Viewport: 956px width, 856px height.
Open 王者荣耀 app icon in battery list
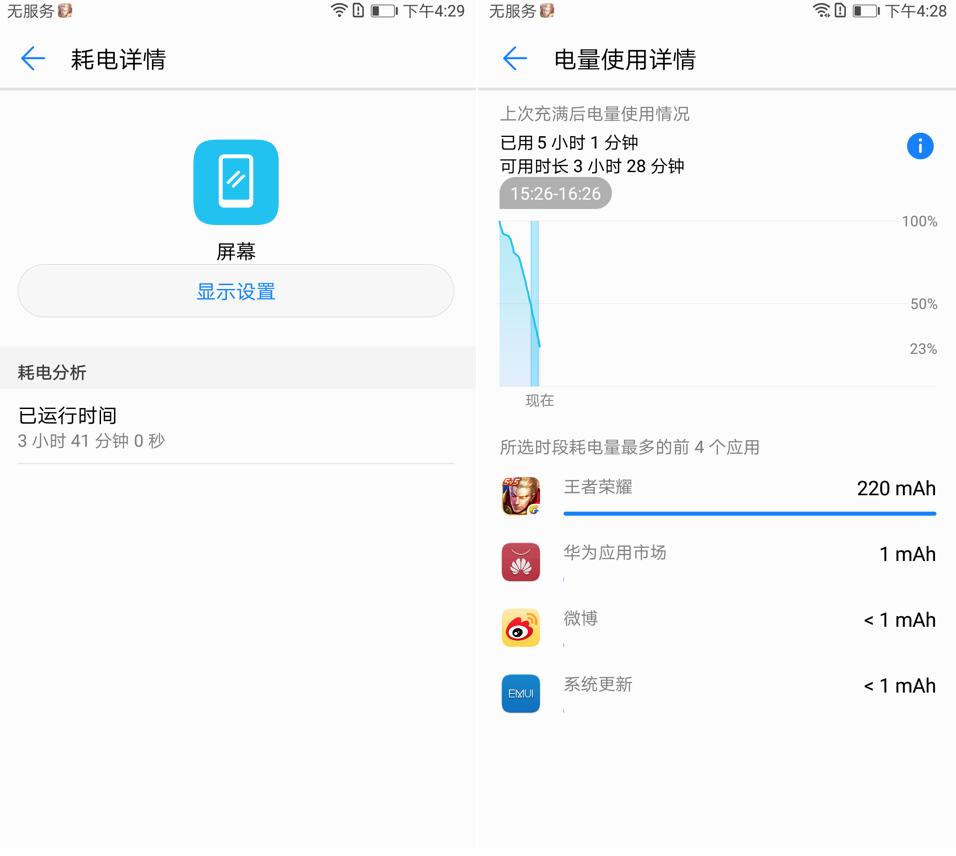[x=520, y=496]
